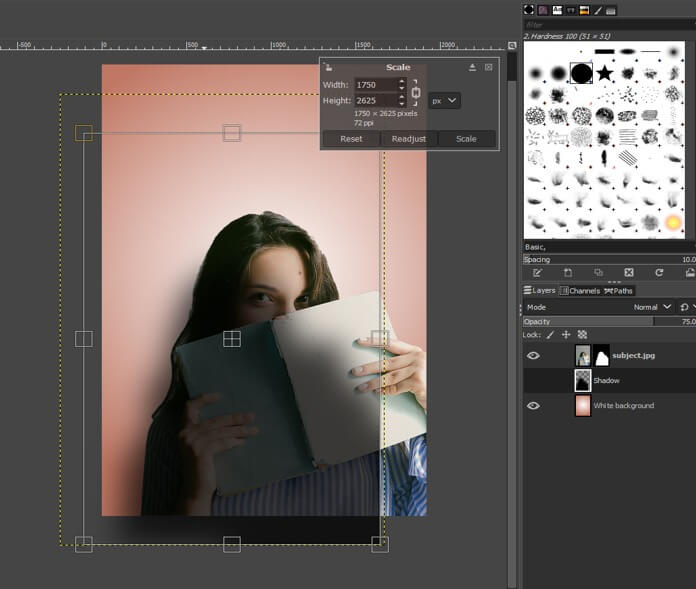The width and height of the screenshot is (696, 589).
Task: Click the duplicate brush icon
Action: point(598,272)
